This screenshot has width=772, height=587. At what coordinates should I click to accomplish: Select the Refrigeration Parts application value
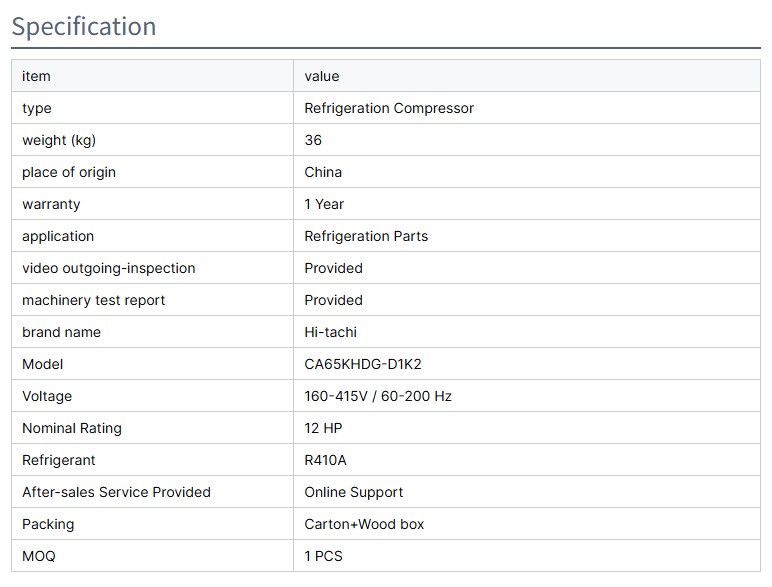pyautogui.click(x=366, y=236)
